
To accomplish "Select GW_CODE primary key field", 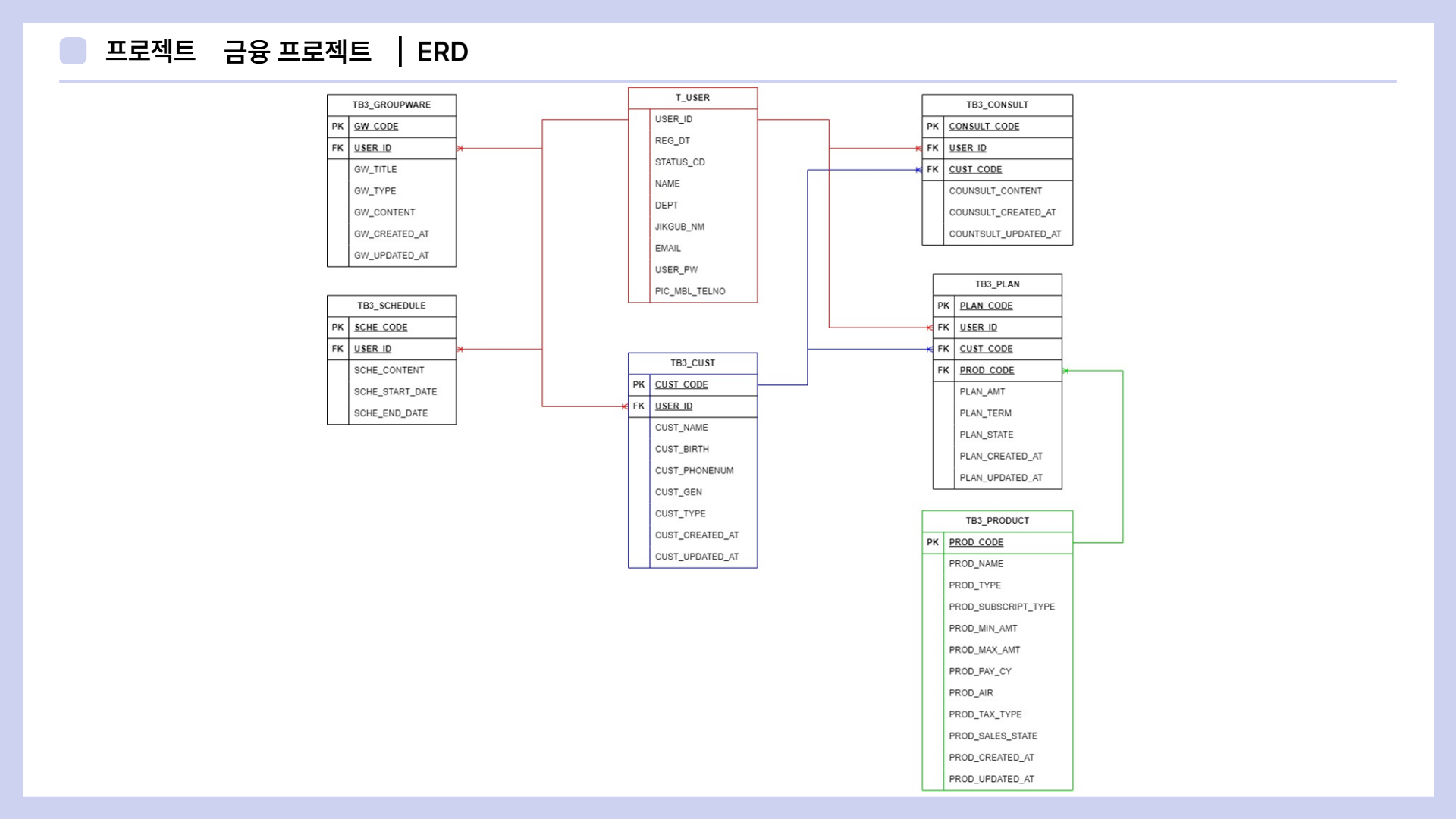I will coord(376,127).
